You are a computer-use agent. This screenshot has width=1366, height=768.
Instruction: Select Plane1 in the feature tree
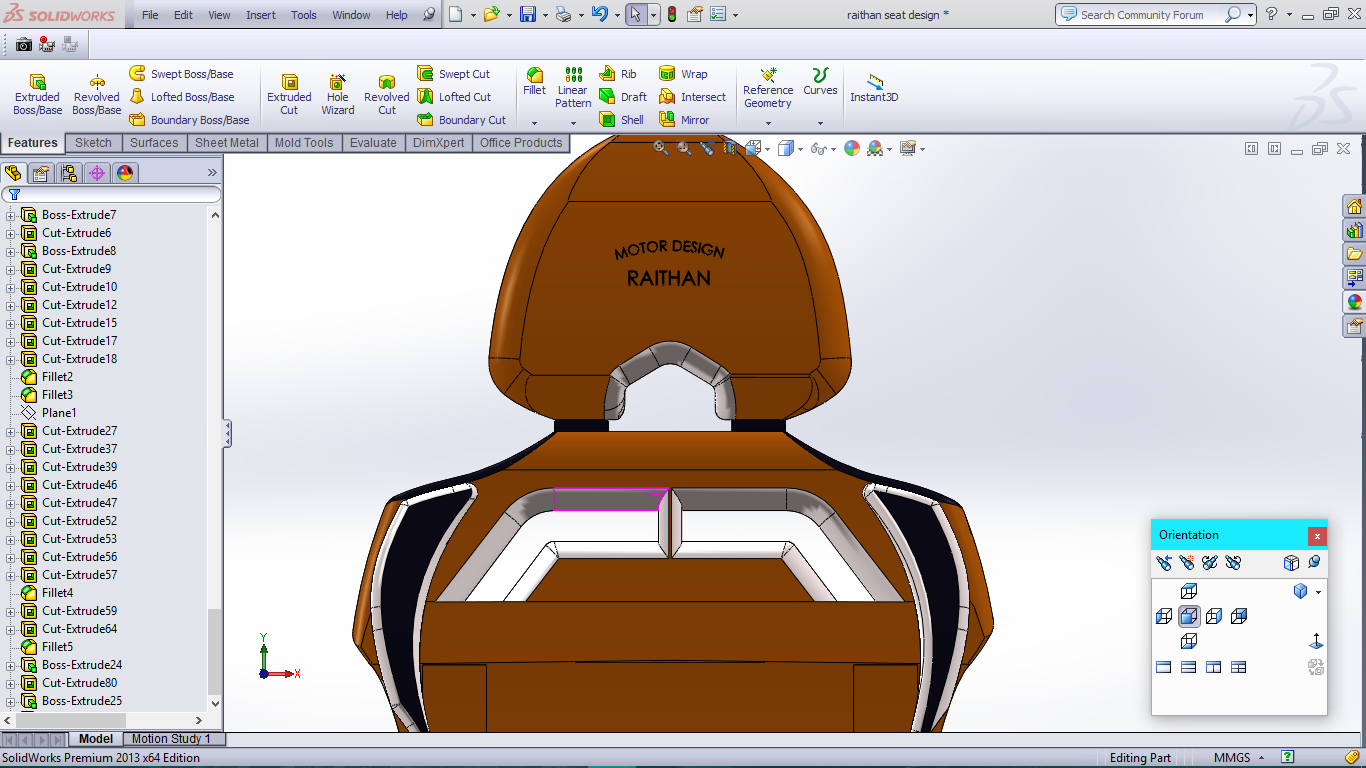coord(59,413)
